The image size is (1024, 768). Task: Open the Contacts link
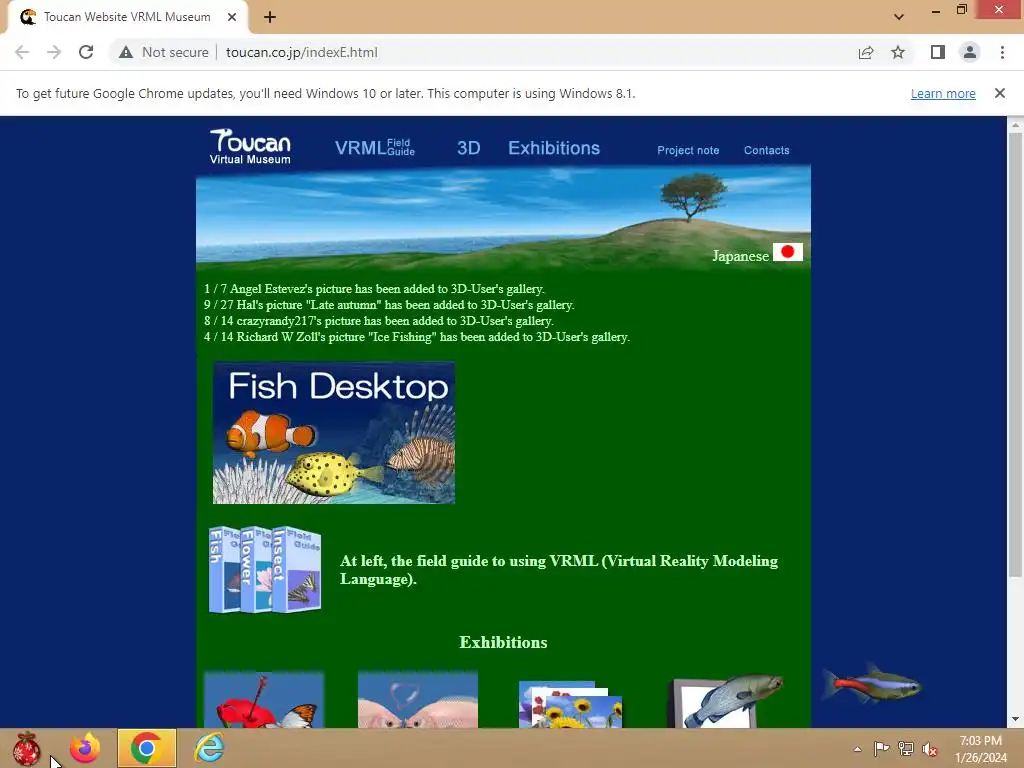[x=766, y=150]
